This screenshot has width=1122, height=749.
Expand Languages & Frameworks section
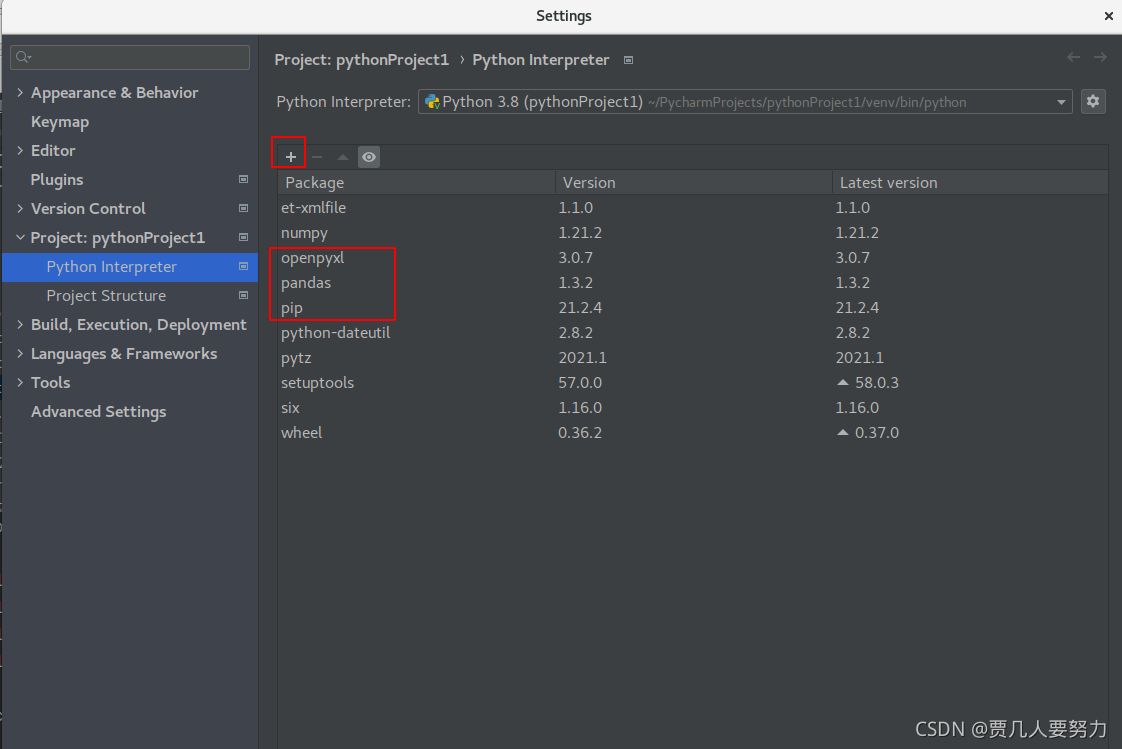(x=20, y=353)
